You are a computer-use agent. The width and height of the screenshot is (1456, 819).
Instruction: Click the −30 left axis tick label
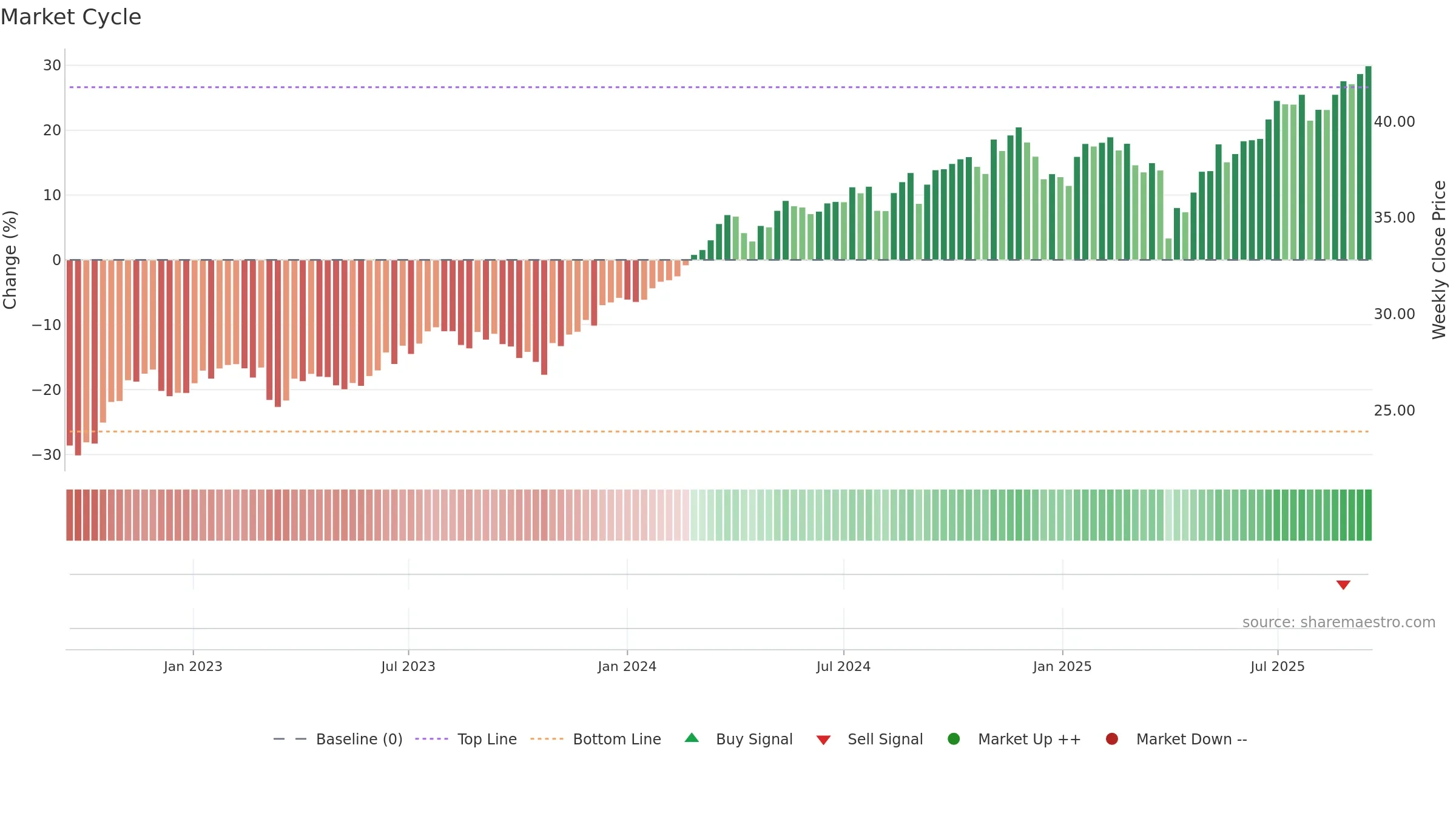tap(47, 455)
